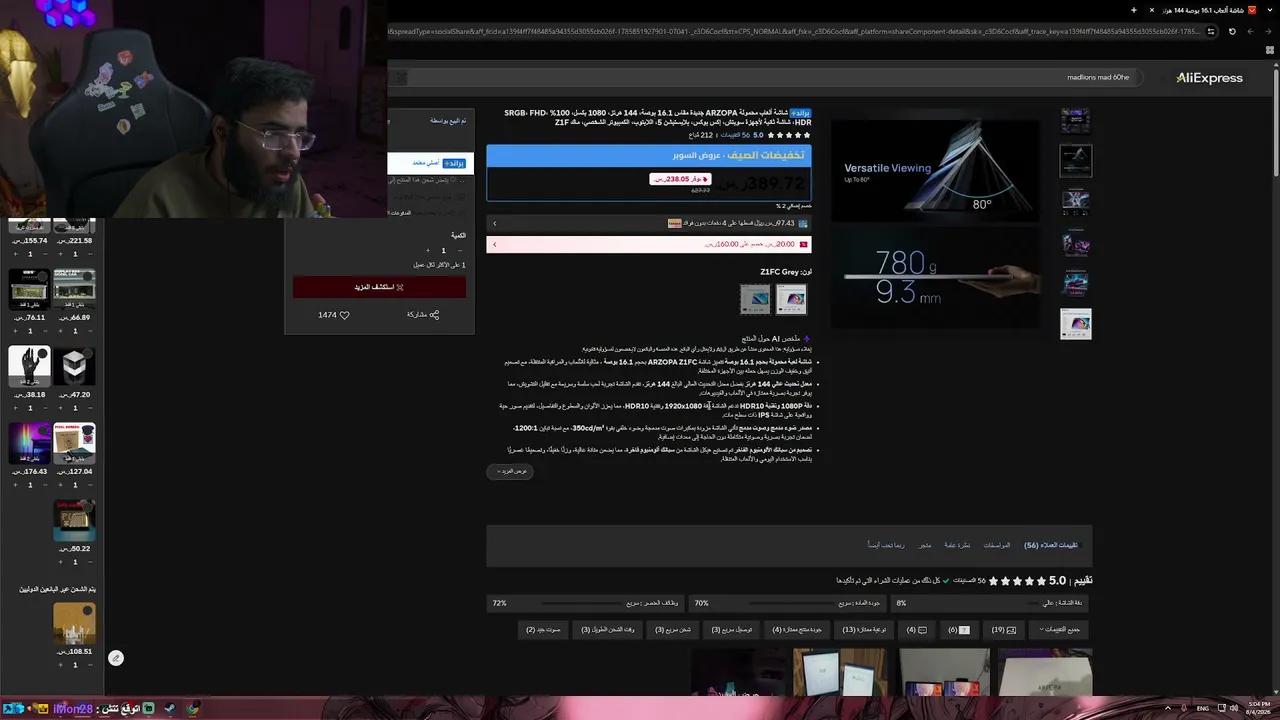
Task: Click the red استكشف المزيد button
Action: click(379, 287)
